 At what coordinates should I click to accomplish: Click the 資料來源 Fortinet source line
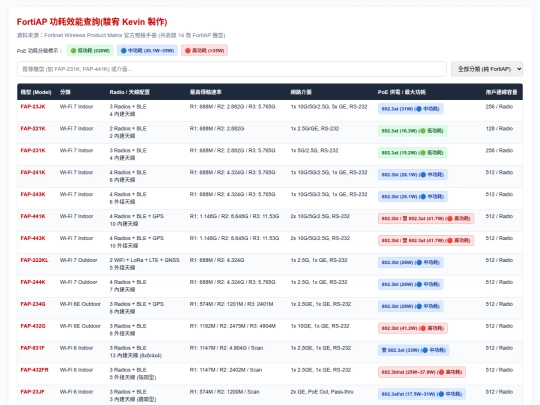point(121,35)
